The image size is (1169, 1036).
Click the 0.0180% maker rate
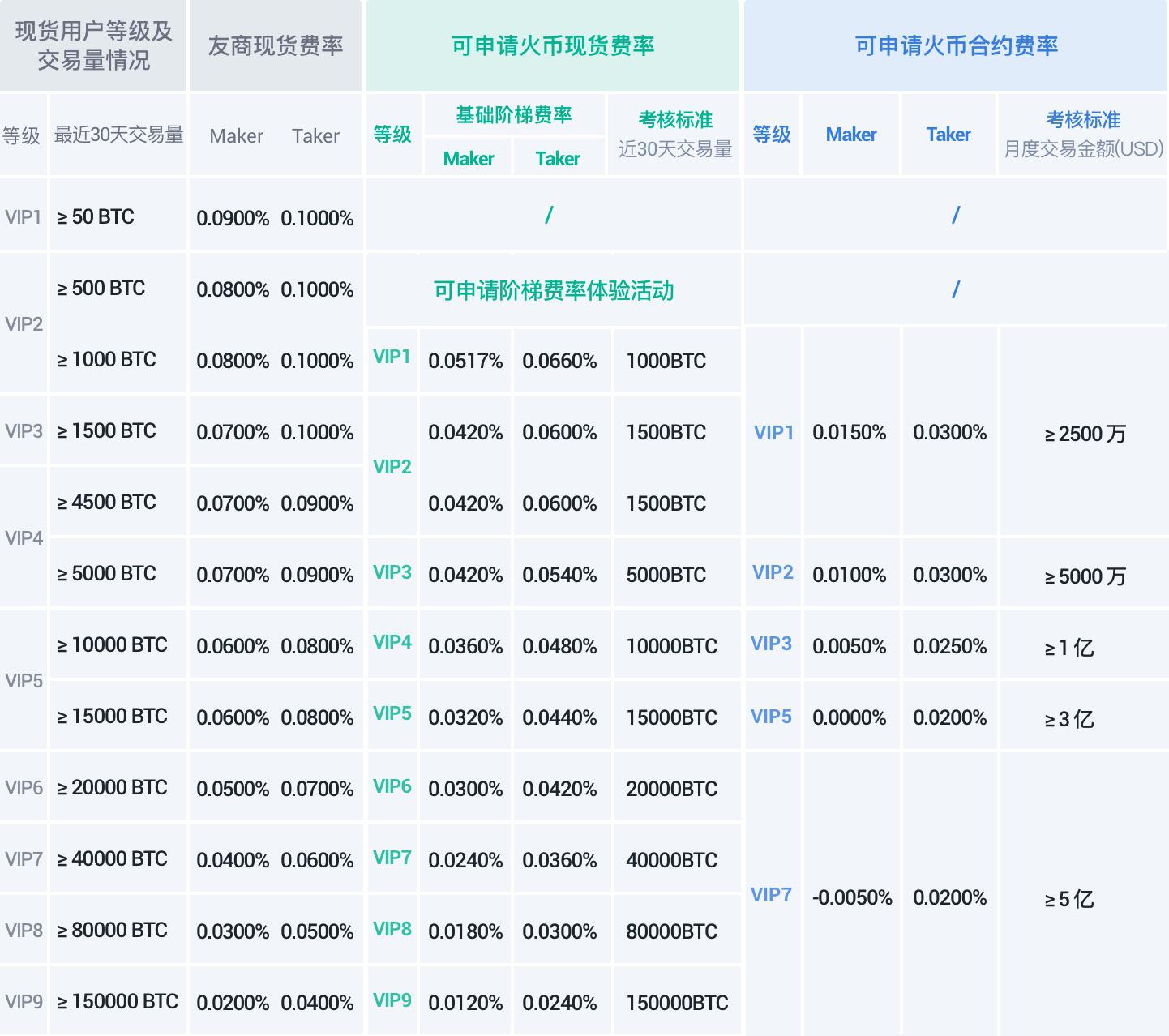pyautogui.click(x=465, y=931)
